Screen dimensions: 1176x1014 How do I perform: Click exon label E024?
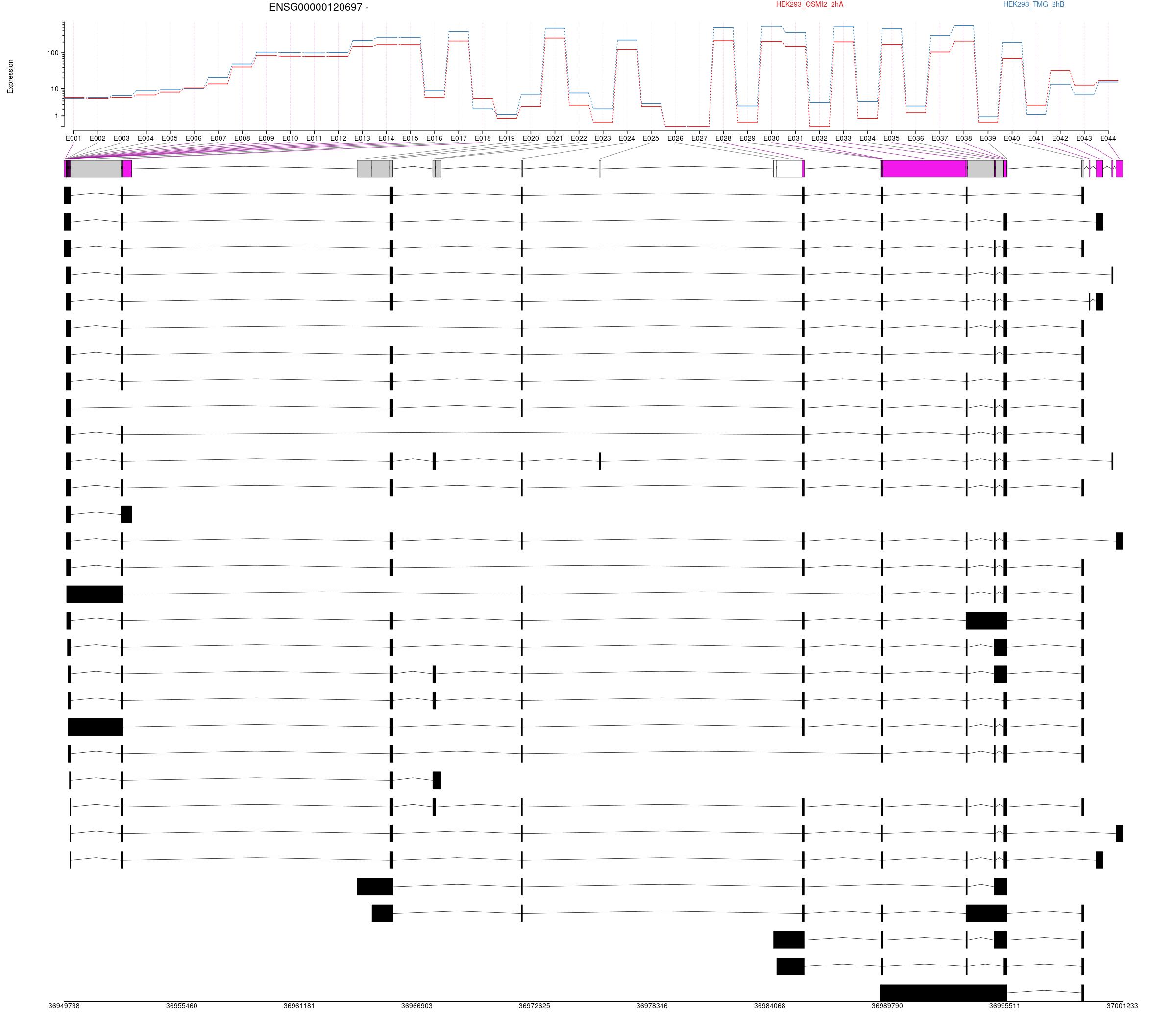point(627,139)
